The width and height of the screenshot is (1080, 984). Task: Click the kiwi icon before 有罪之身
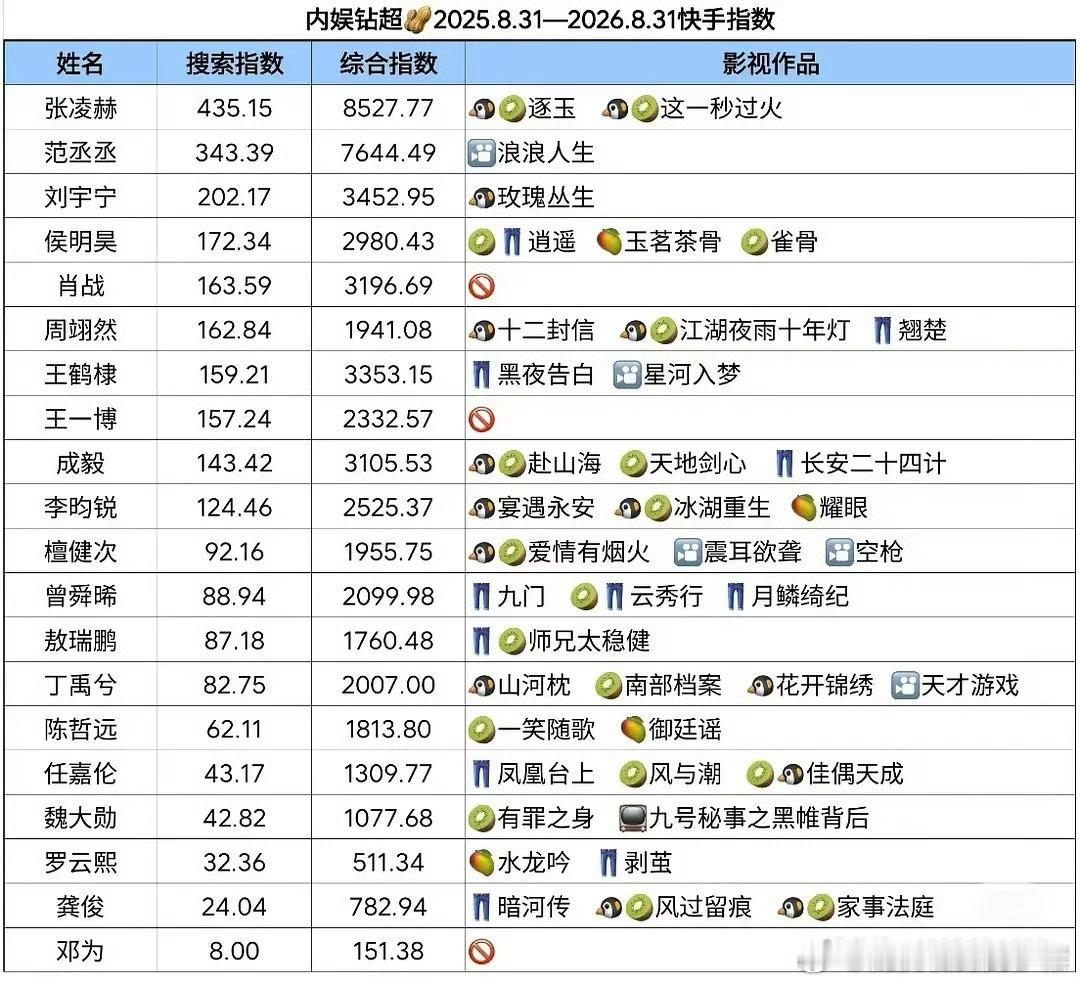coord(481,819)
